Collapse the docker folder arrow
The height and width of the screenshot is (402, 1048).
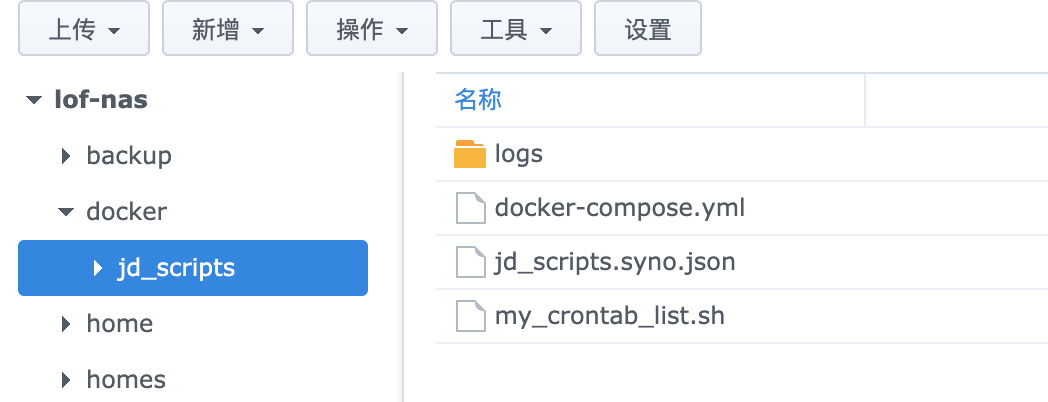(x=66, y=212)
